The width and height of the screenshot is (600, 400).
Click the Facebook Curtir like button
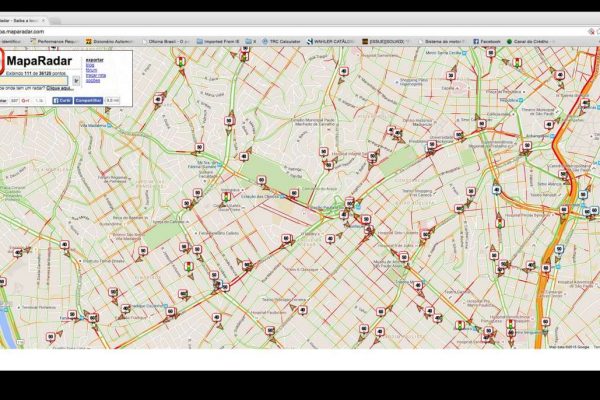click(62, 100)
